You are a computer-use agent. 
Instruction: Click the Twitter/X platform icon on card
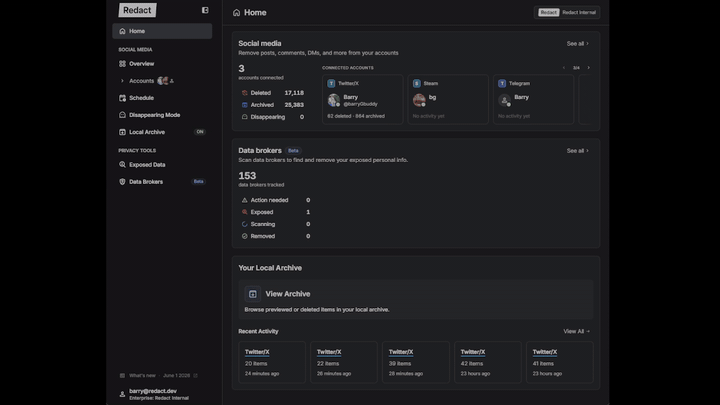(x=331, y=84)
